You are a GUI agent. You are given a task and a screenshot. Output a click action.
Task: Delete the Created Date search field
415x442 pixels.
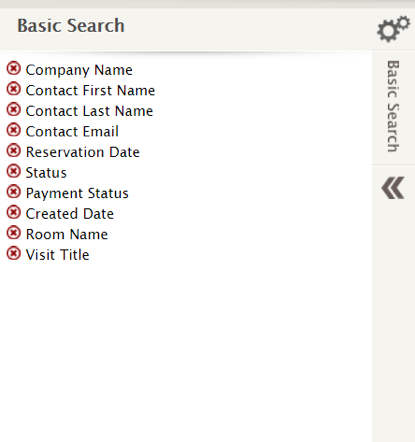tap(14, 212)
